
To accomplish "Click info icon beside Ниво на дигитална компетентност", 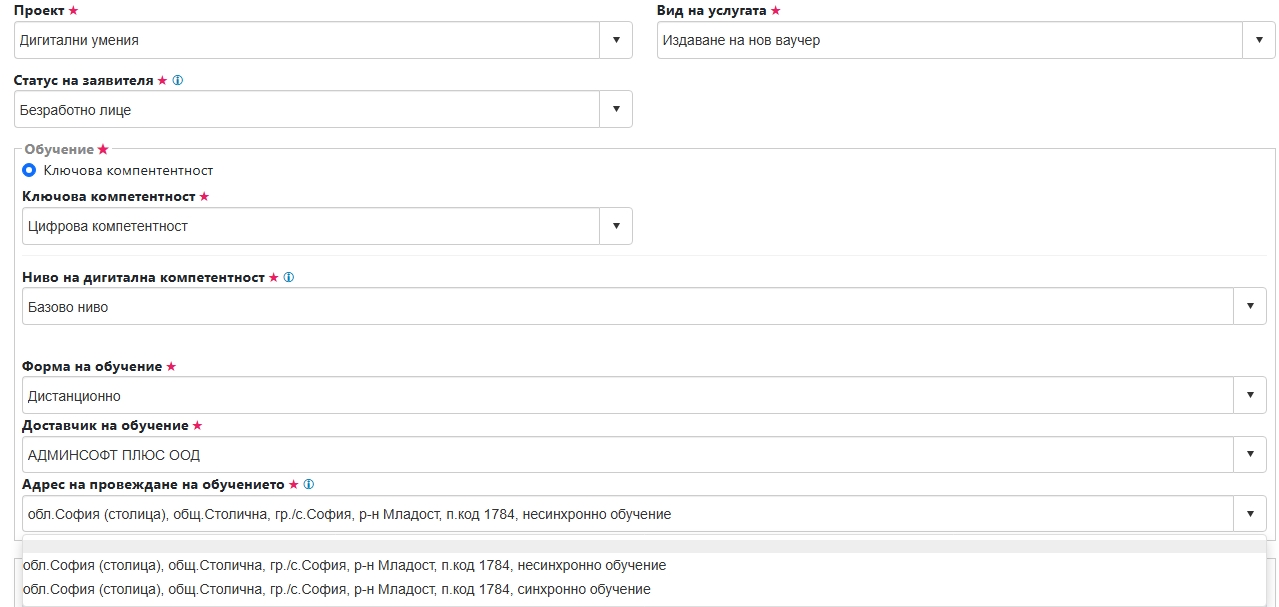I will pos(288,277).
